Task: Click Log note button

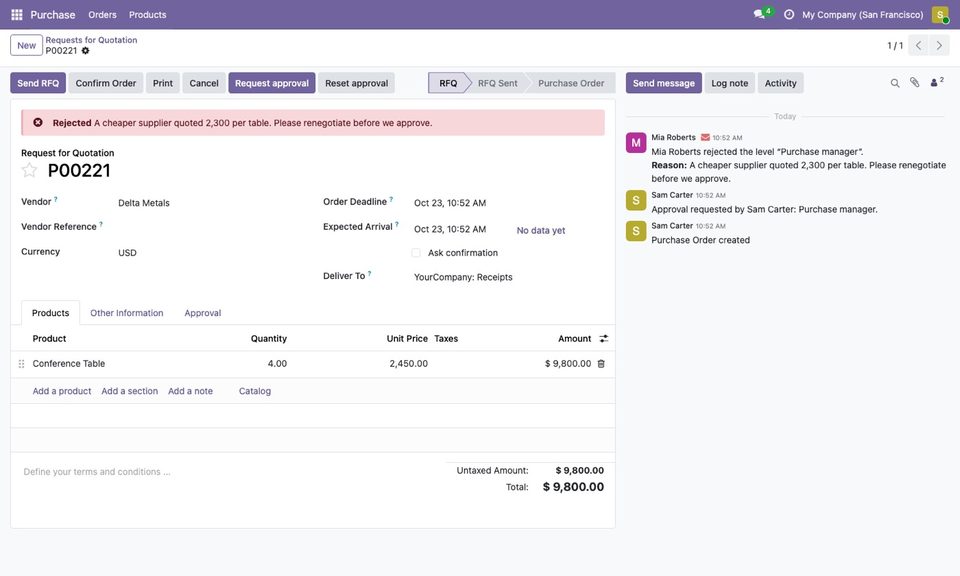Action: point(730,83)
